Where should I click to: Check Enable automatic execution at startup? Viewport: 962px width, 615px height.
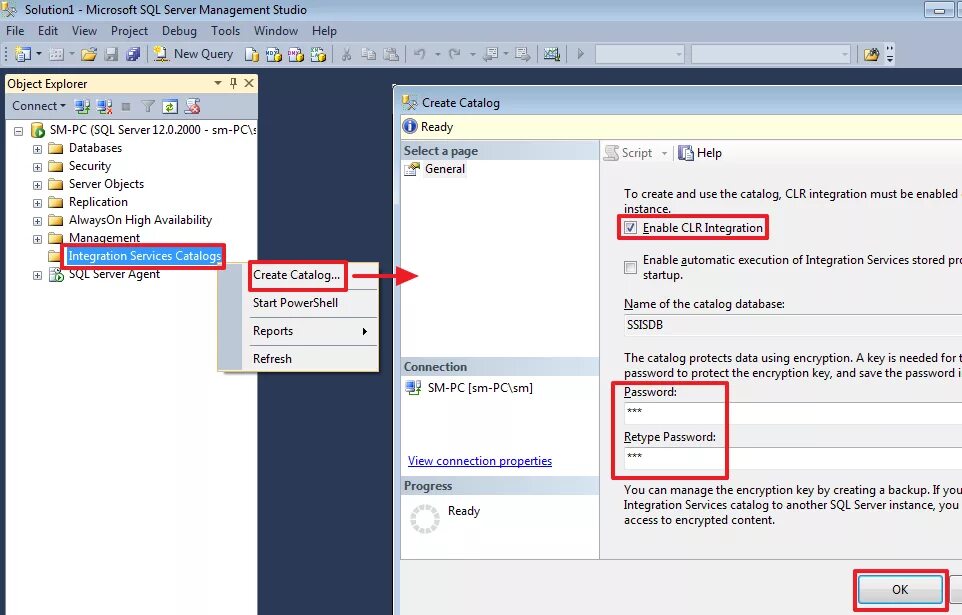pos(630,267)
